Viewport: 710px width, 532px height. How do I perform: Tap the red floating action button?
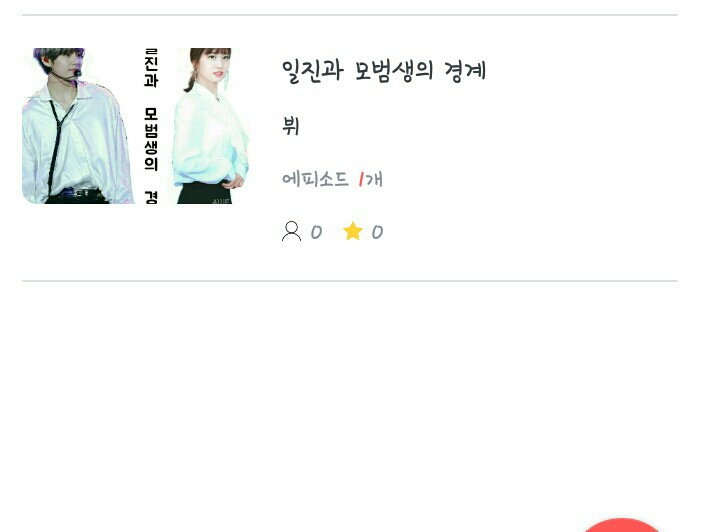click(x=621, y=525)
